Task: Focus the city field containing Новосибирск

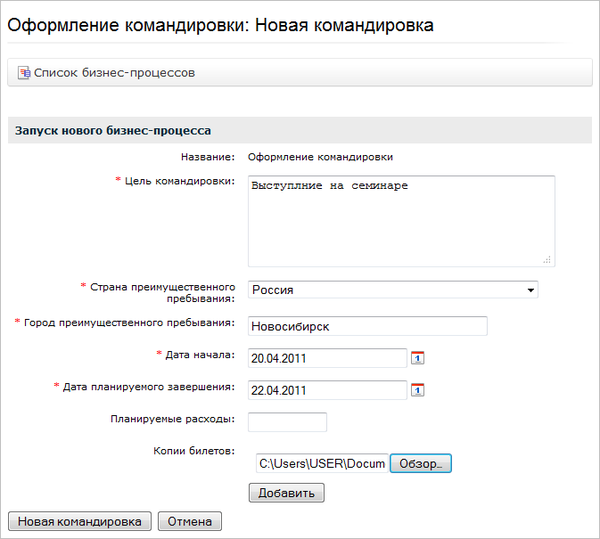Action: point(366,326)
